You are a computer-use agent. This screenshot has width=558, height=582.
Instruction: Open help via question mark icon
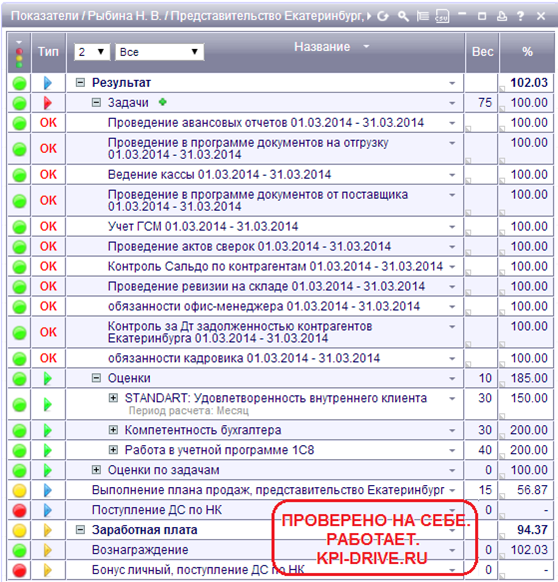(521, 16)
